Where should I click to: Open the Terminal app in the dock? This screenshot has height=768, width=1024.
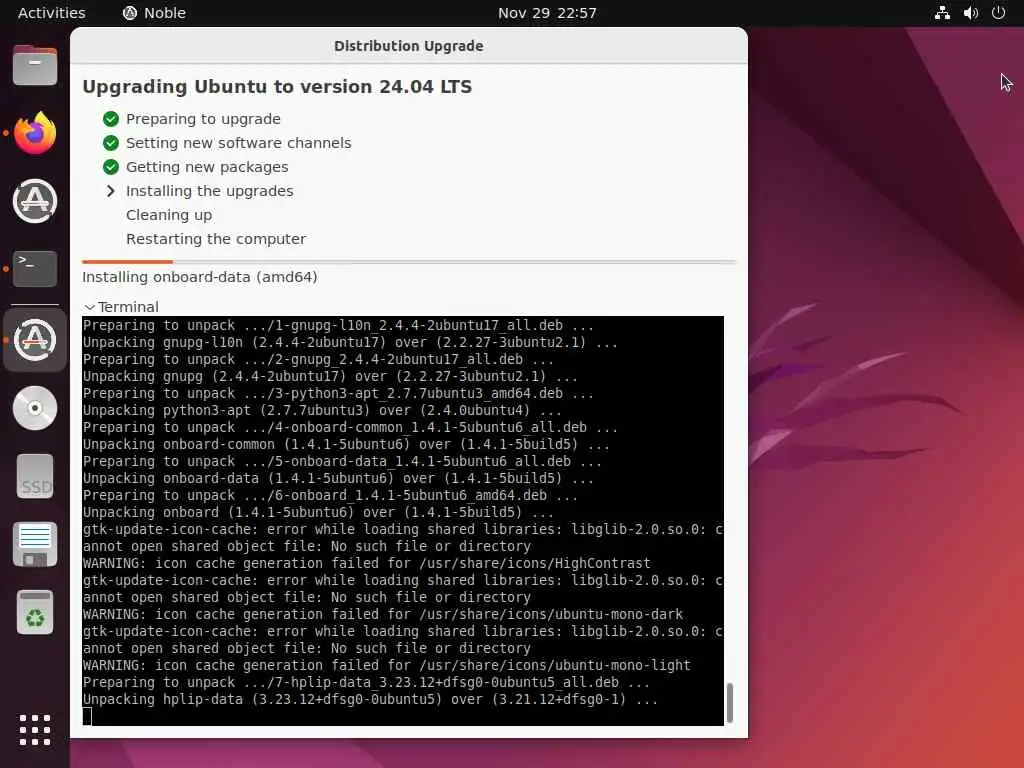[x=35, y=268]
